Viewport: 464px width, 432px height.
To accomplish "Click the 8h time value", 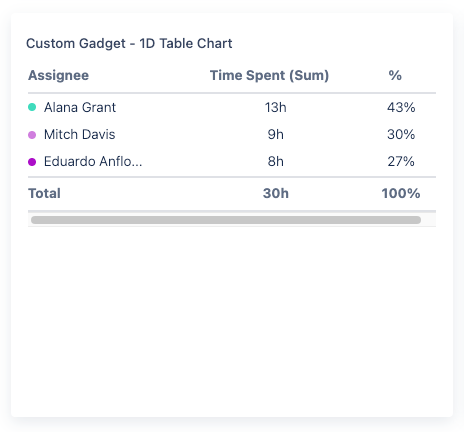I will click(276, 161).
